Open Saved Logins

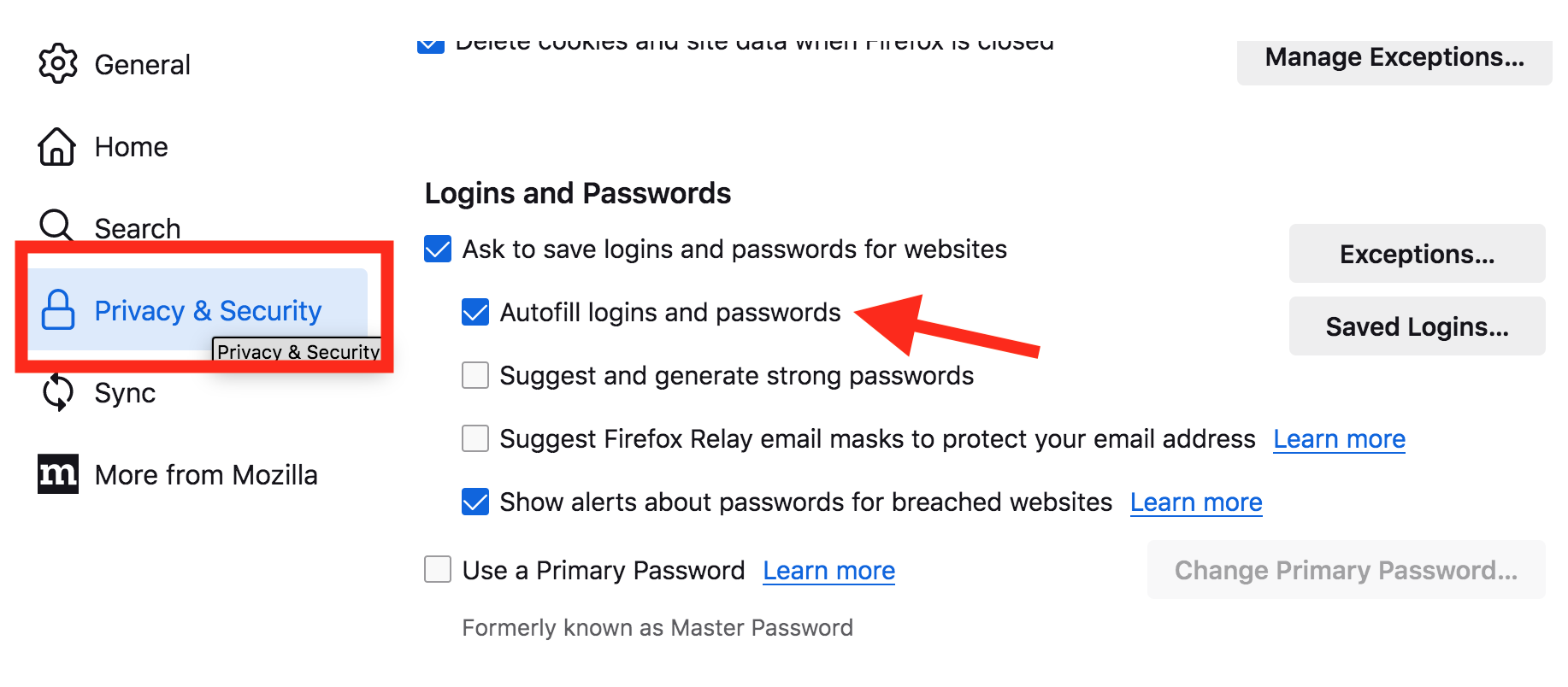pyautogui.click(x=1417, y=326)
